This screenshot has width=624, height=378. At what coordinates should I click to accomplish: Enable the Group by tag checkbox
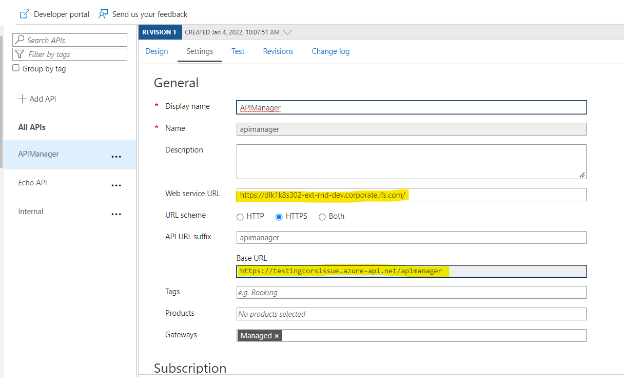16,68
